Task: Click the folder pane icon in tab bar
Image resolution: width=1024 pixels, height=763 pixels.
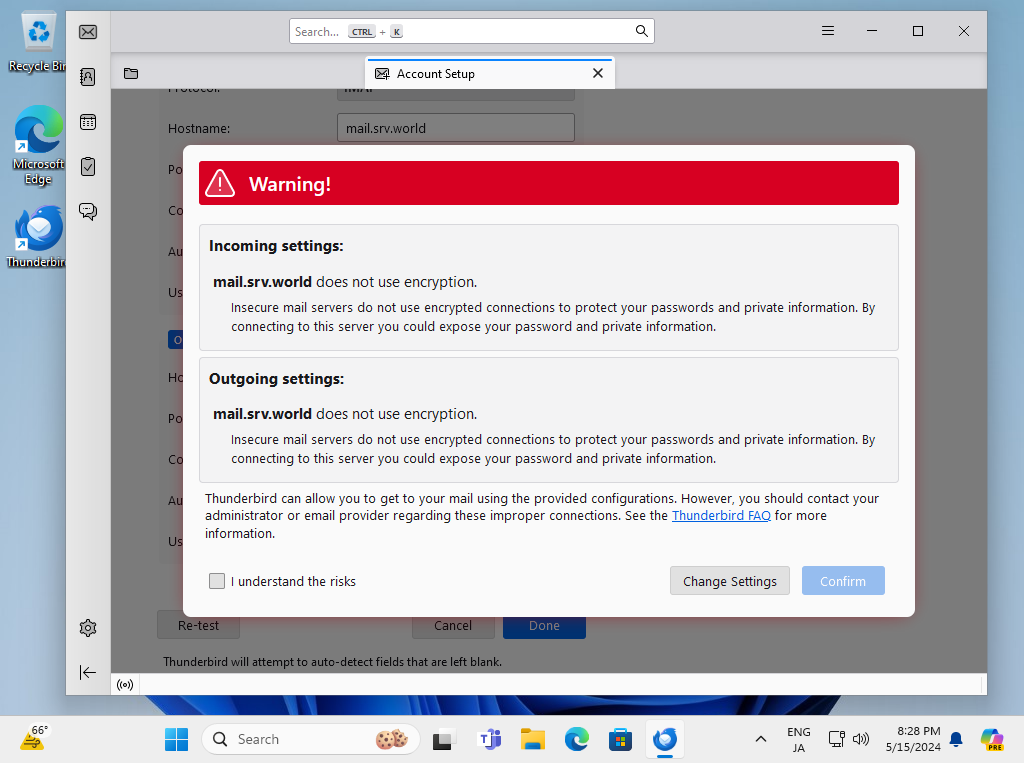Action: [x=131, y=73]
